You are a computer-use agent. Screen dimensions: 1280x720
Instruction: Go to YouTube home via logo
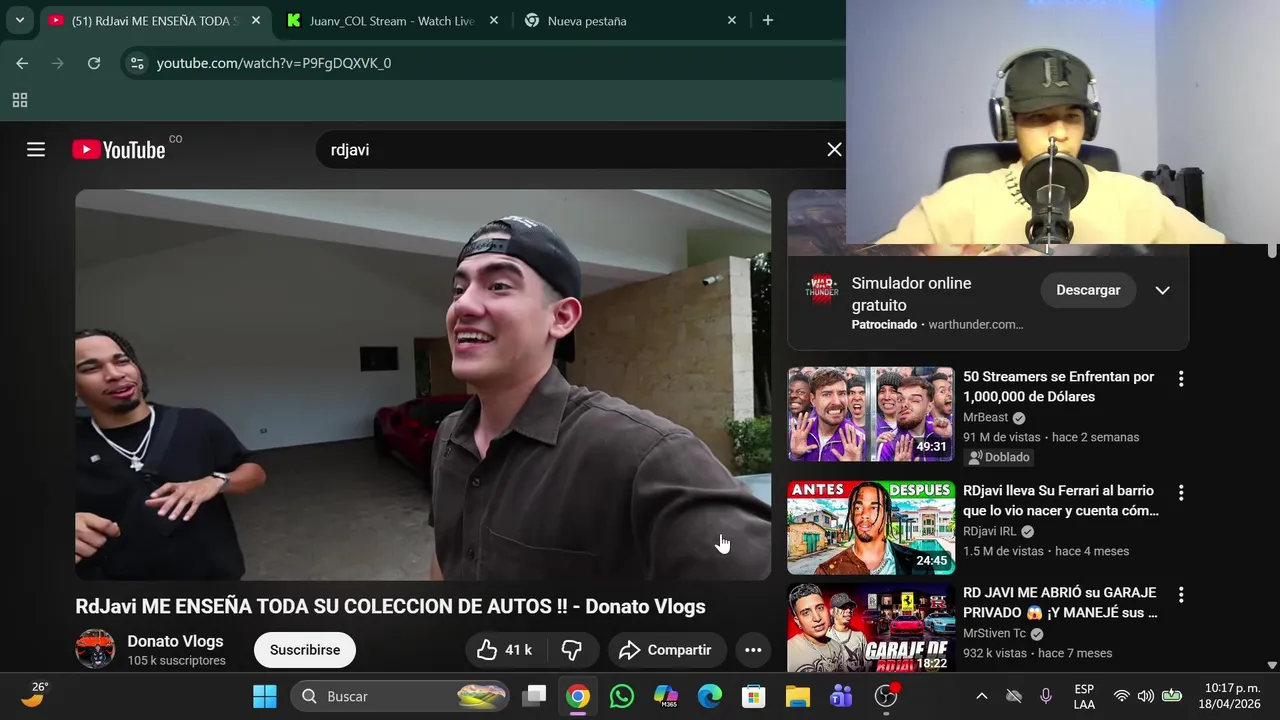click(119, 150)
